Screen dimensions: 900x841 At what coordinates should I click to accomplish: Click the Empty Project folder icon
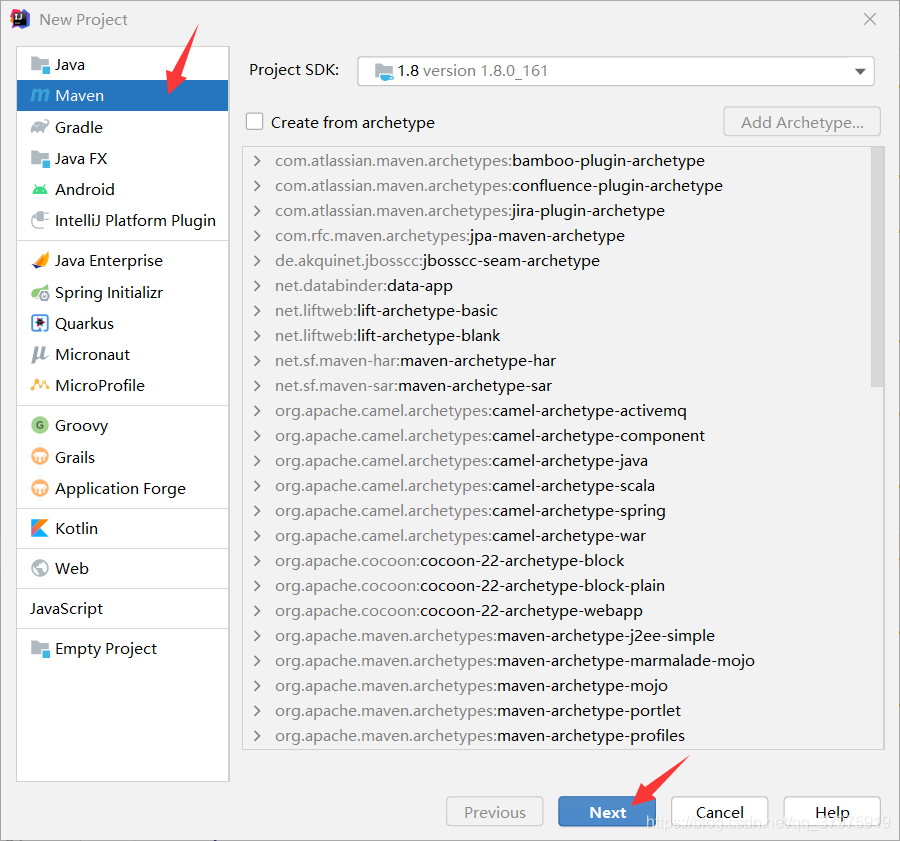[x=40, y=649]
